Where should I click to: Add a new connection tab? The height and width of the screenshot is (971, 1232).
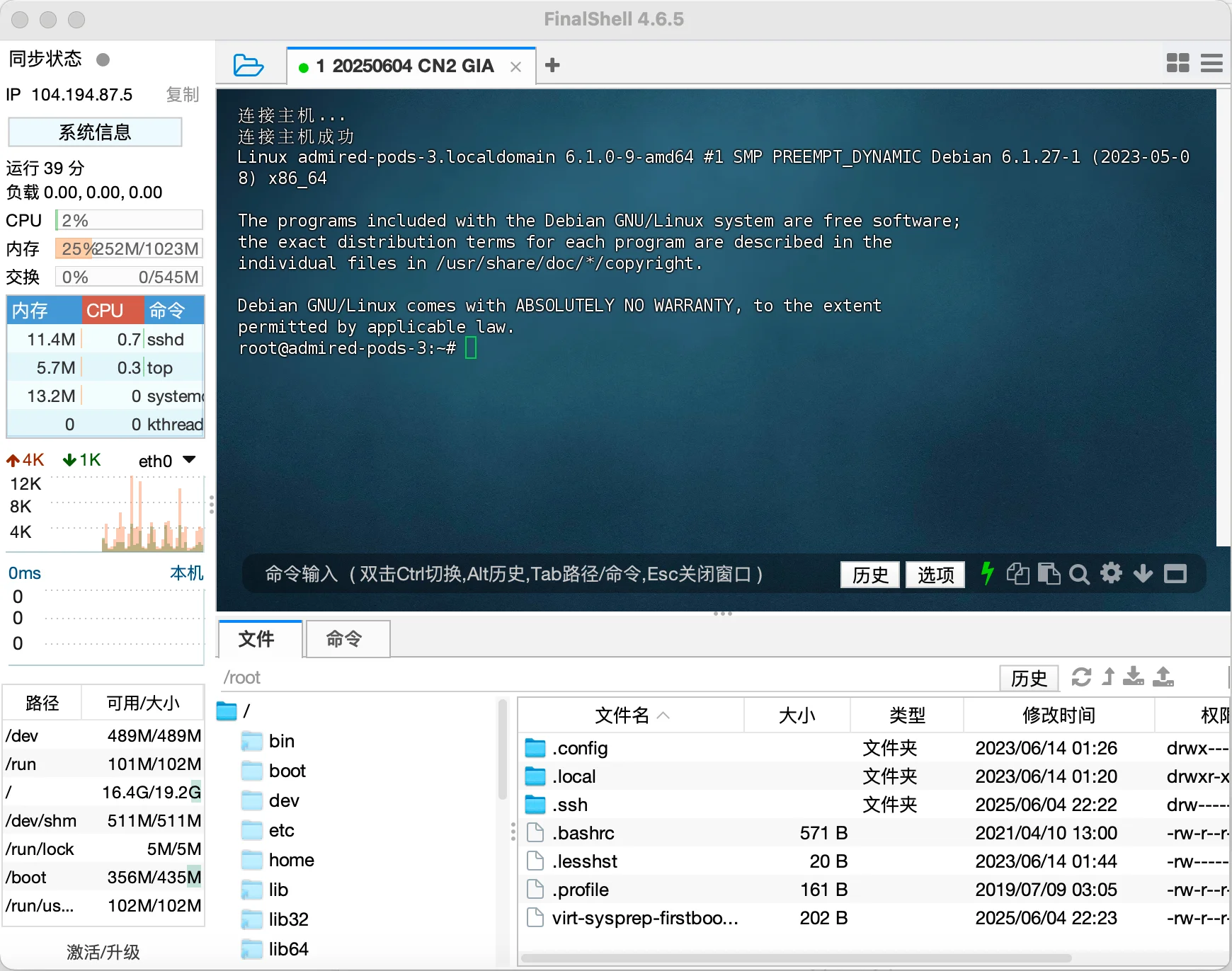pos(552,65)
